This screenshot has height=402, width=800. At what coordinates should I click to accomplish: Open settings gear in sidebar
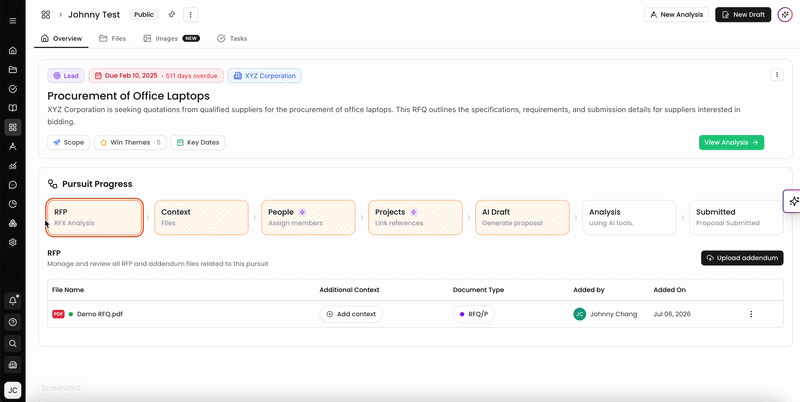click(13, 242)
